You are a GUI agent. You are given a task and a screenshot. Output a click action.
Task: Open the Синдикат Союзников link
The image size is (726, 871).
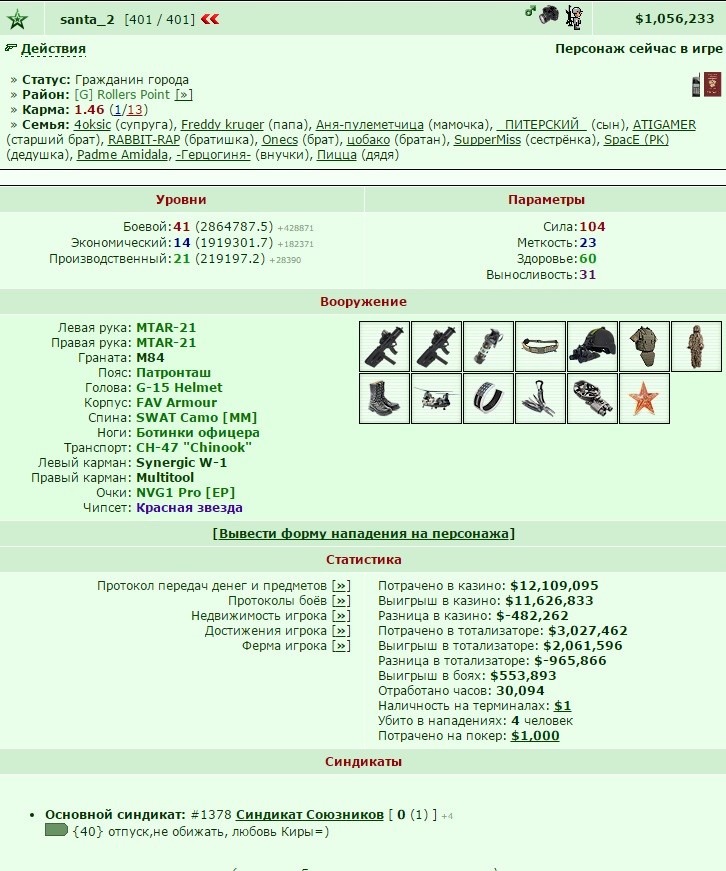click(310, 815)
